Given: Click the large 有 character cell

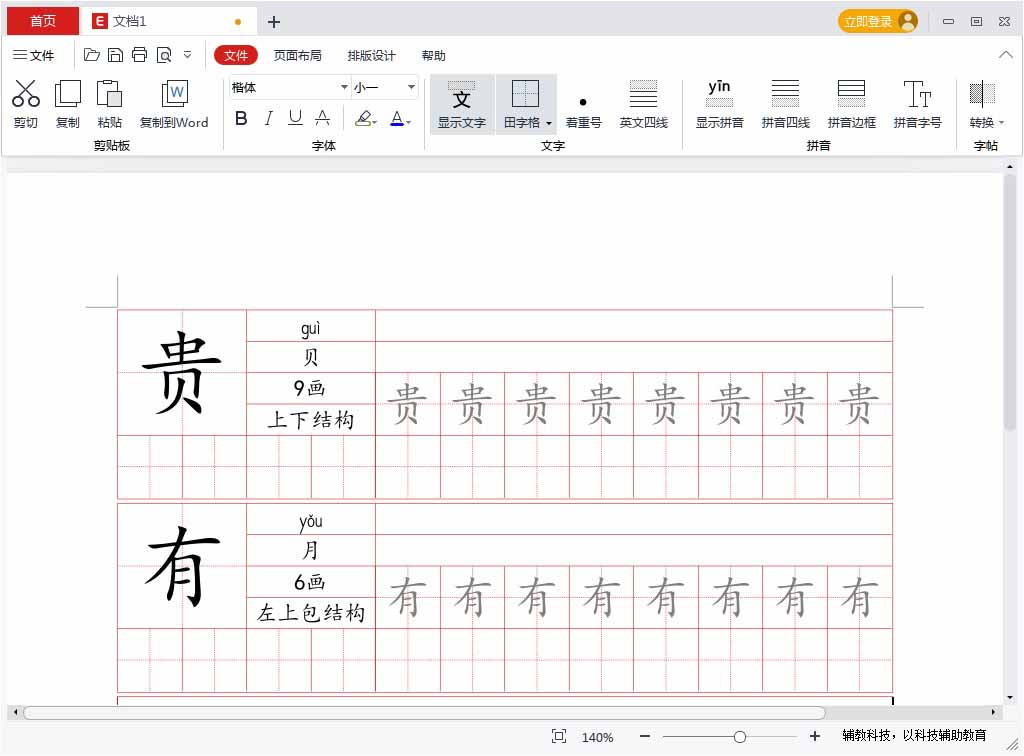Looking at the screenshot, I should click(x=182, y=566).
